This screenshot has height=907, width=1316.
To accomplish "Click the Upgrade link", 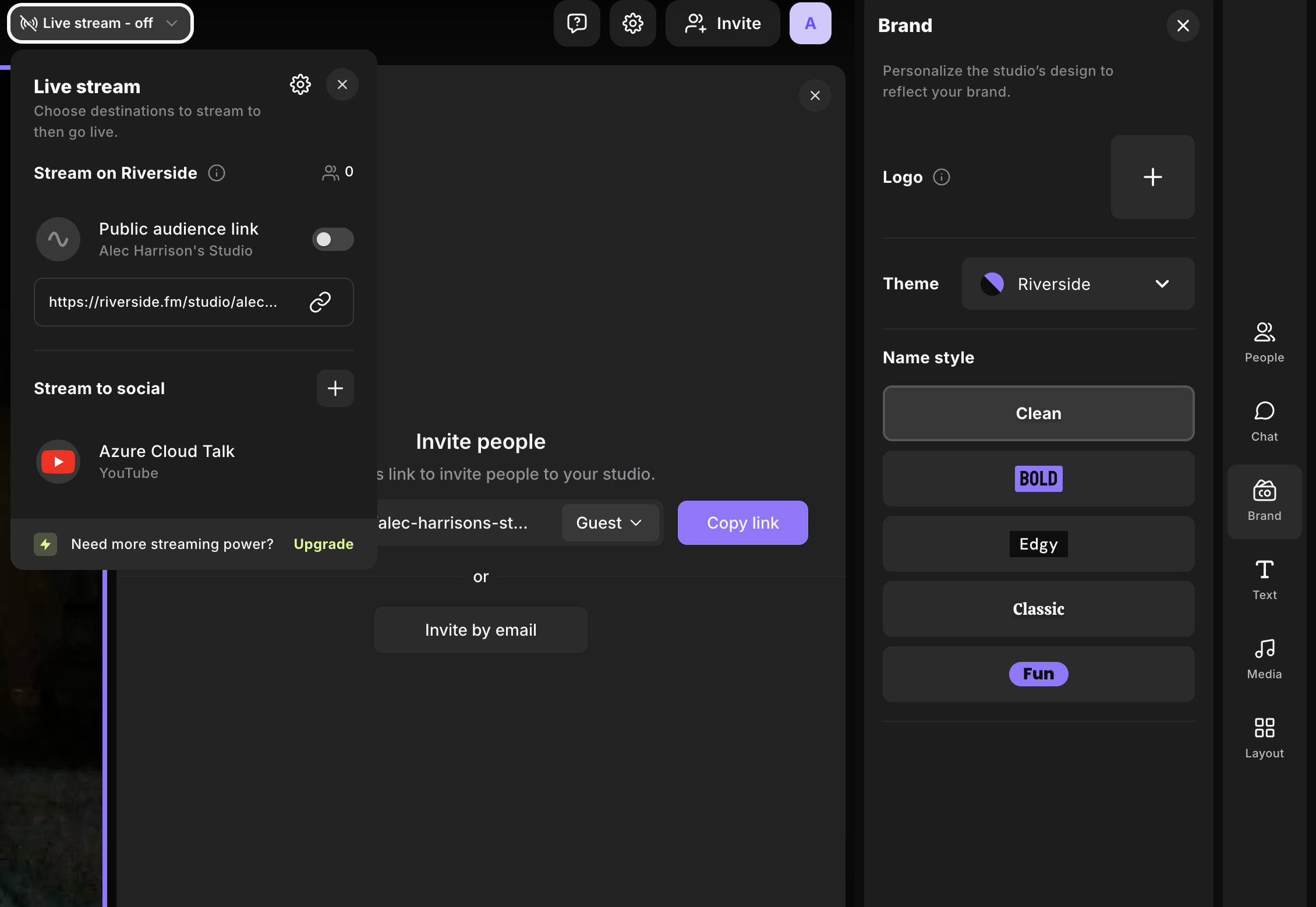I will tap(323, 544).
